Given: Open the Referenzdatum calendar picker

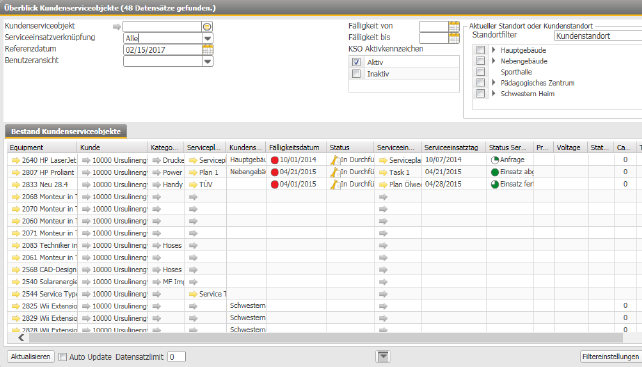Looking at the screenshot, I should [x=208, y=50].
